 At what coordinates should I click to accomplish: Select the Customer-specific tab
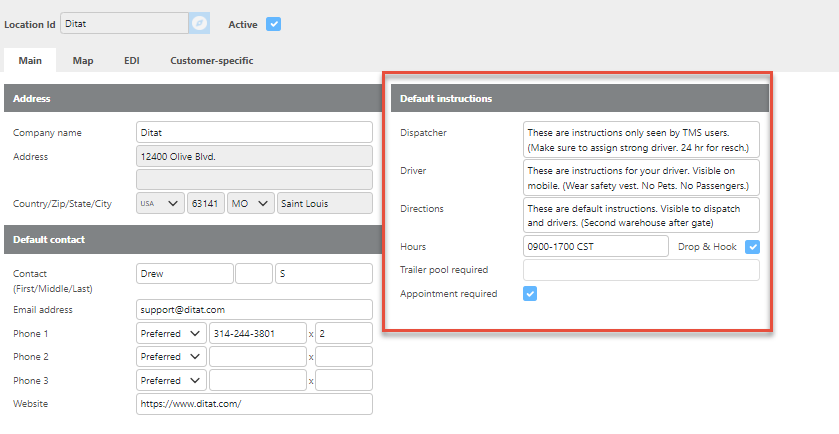(211, 61)
